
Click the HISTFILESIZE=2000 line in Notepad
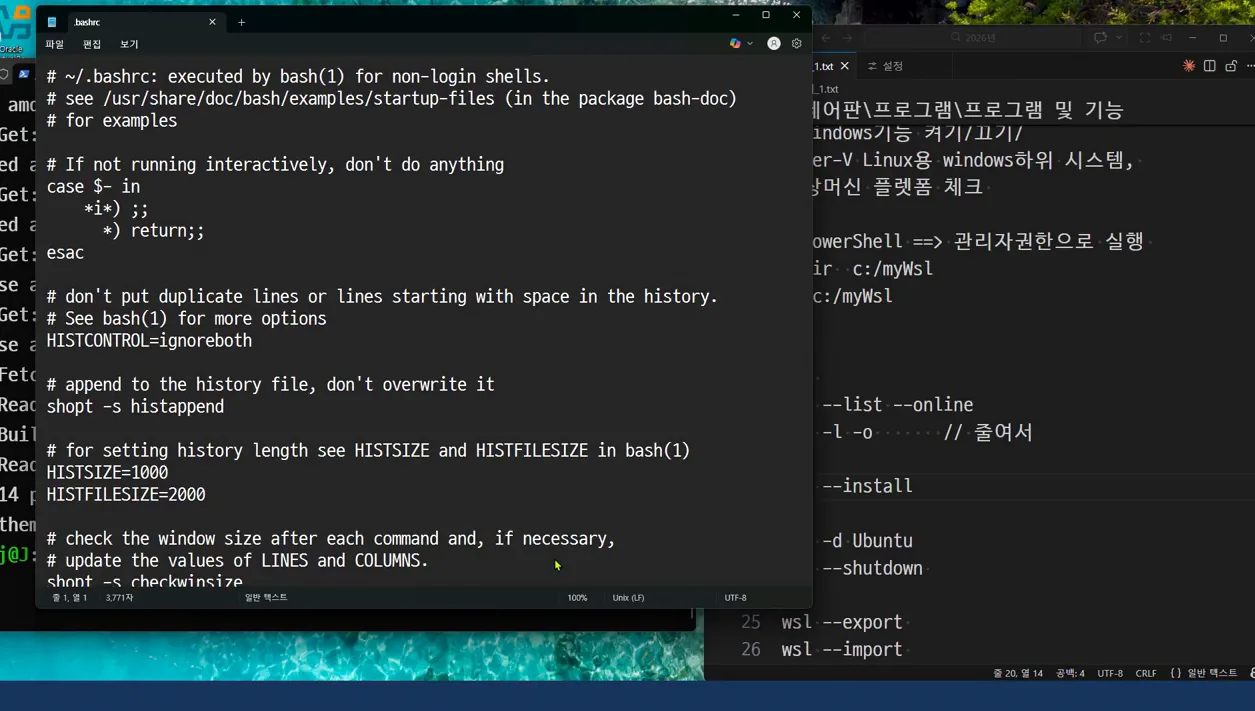(126, 495)
